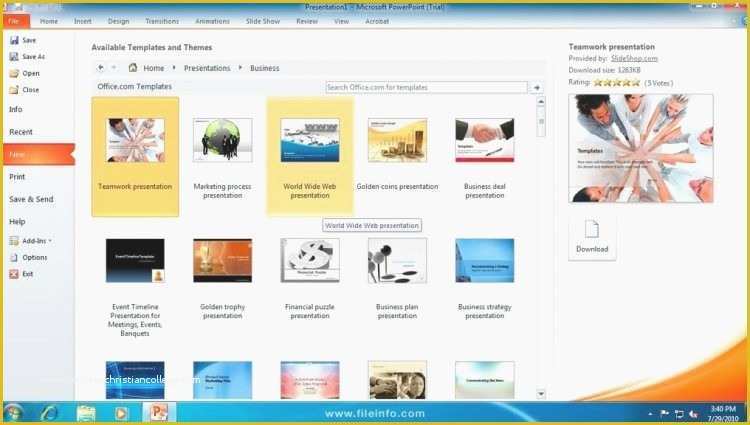
Task: Click the clock in the taskbar
Action: pyautogui.click(x=723, y=414)
